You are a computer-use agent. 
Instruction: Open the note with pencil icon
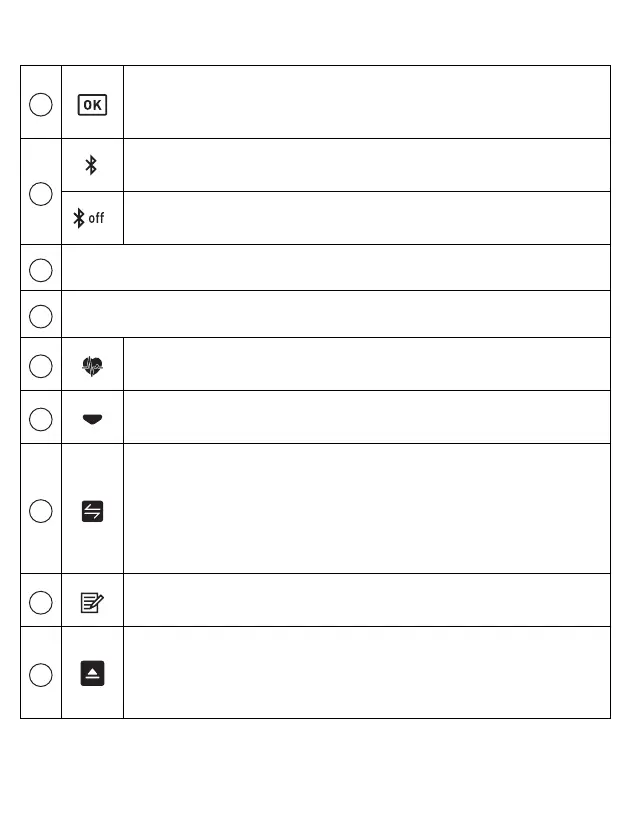click(x=92, y=602)
